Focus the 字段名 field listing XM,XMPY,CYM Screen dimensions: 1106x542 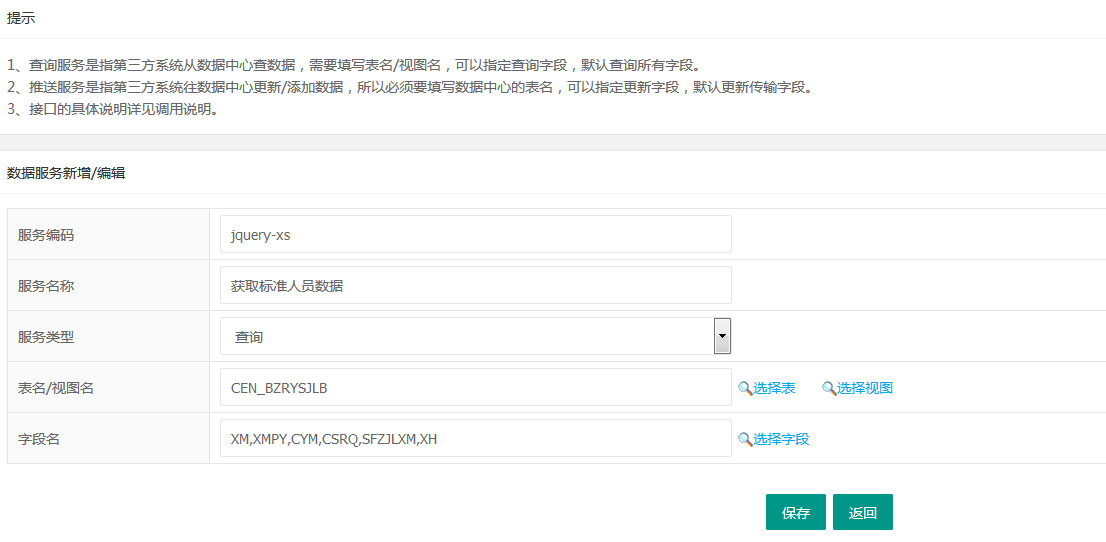(x=475, y=439)
